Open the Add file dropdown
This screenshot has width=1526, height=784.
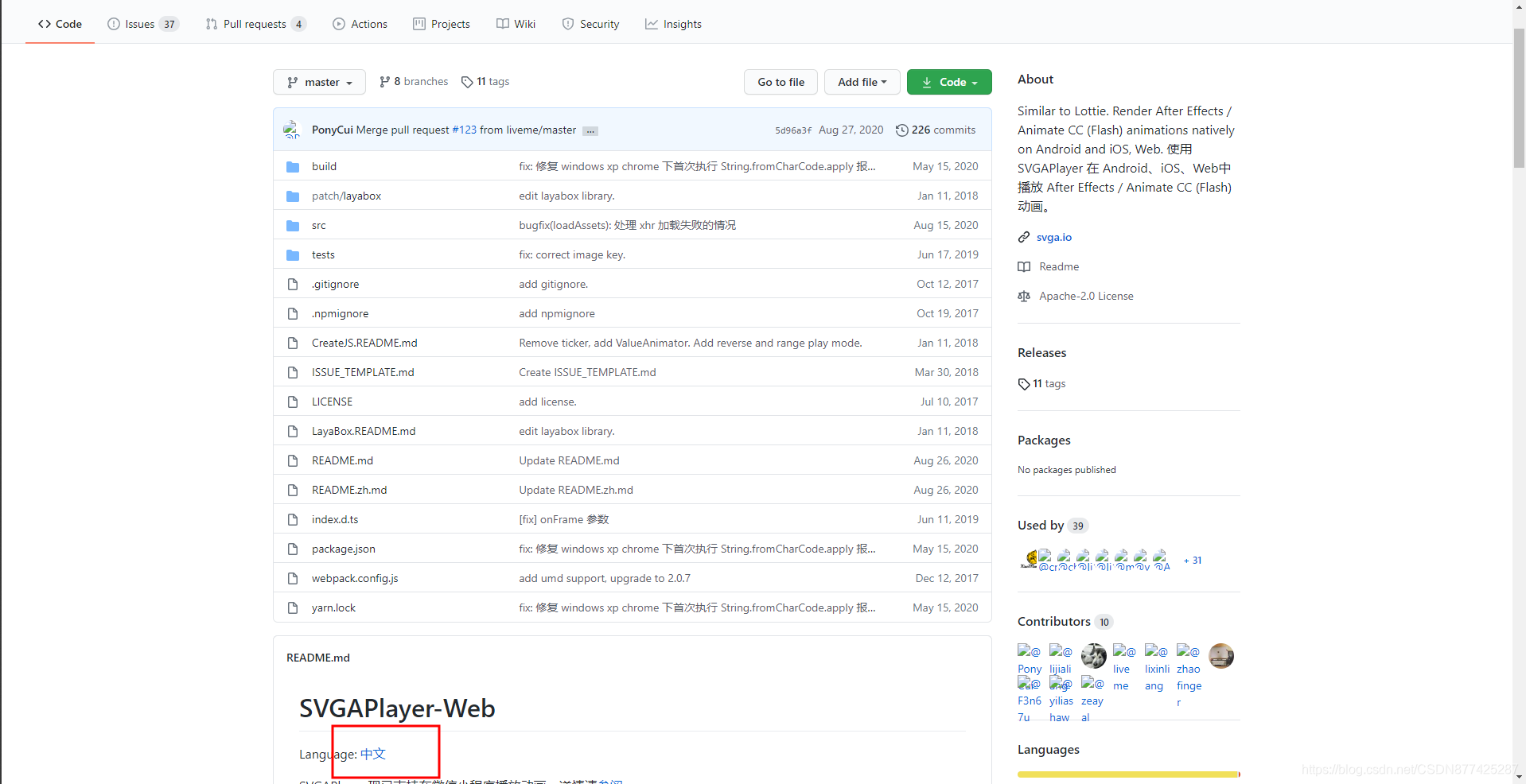coord(862,82)
